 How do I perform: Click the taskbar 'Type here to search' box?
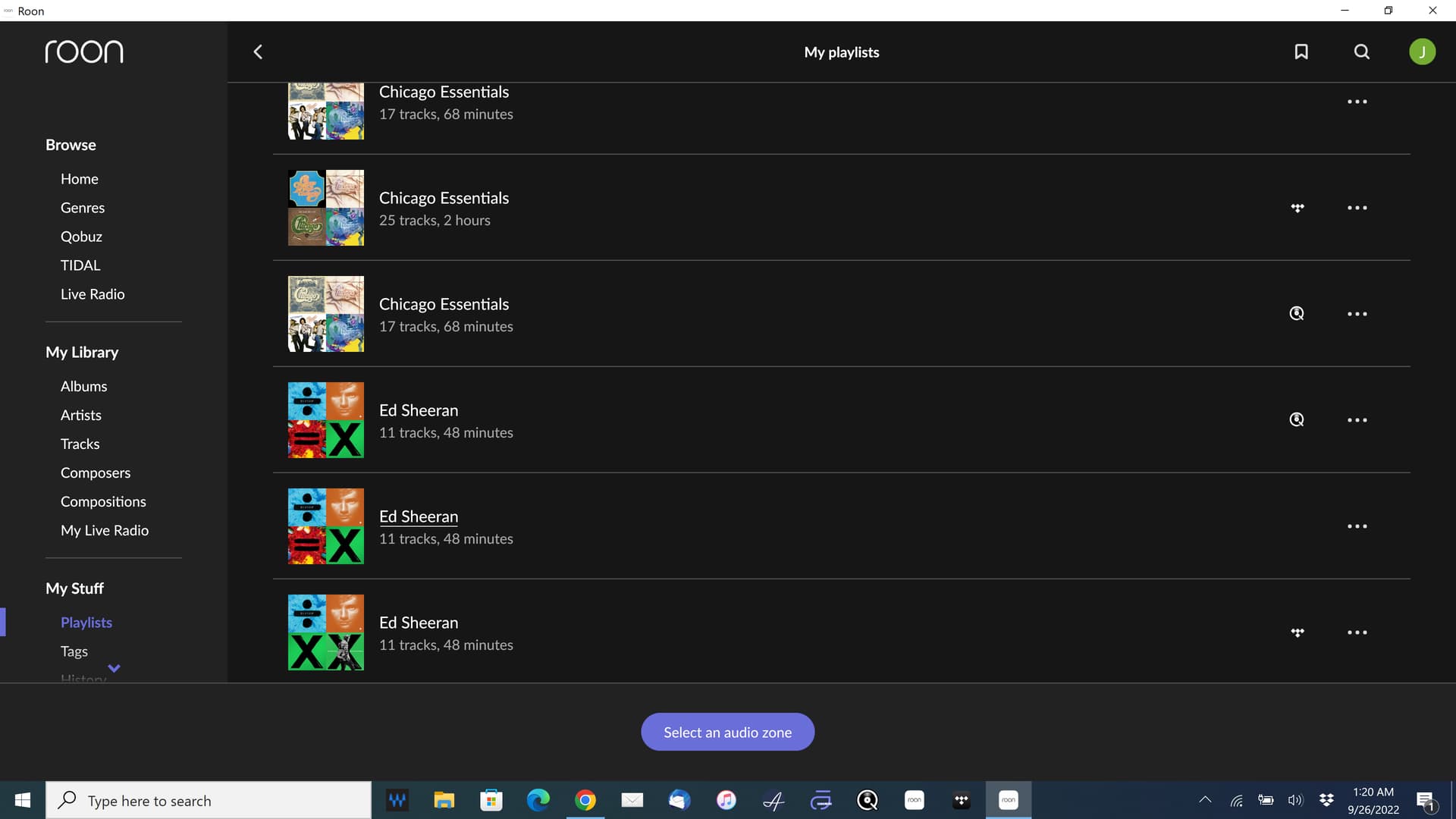209,800
